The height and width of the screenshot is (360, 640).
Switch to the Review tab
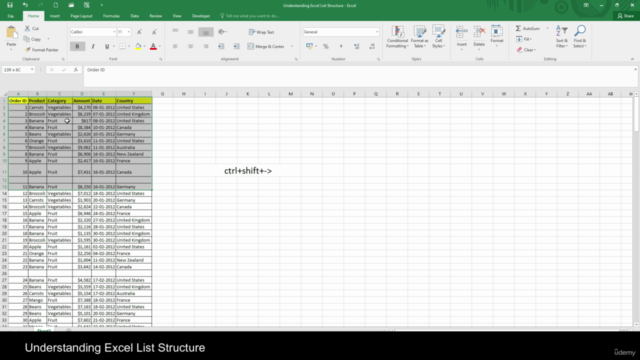(x=156, y=16)
